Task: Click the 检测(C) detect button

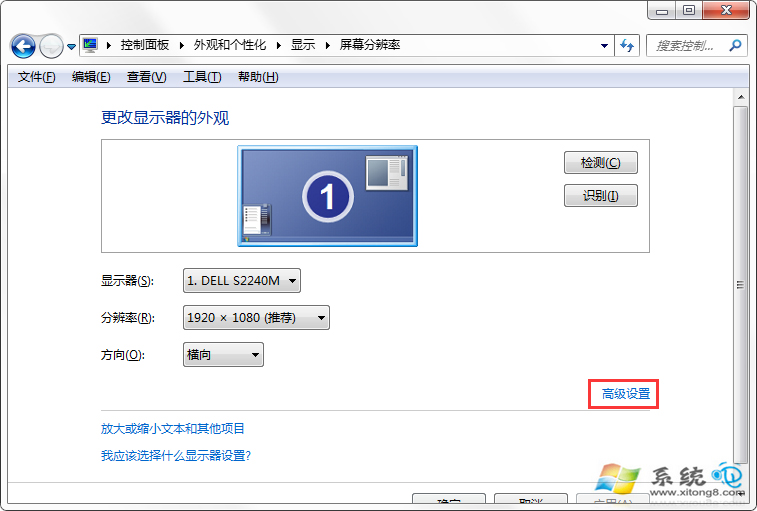Action: tap(601, 163)
